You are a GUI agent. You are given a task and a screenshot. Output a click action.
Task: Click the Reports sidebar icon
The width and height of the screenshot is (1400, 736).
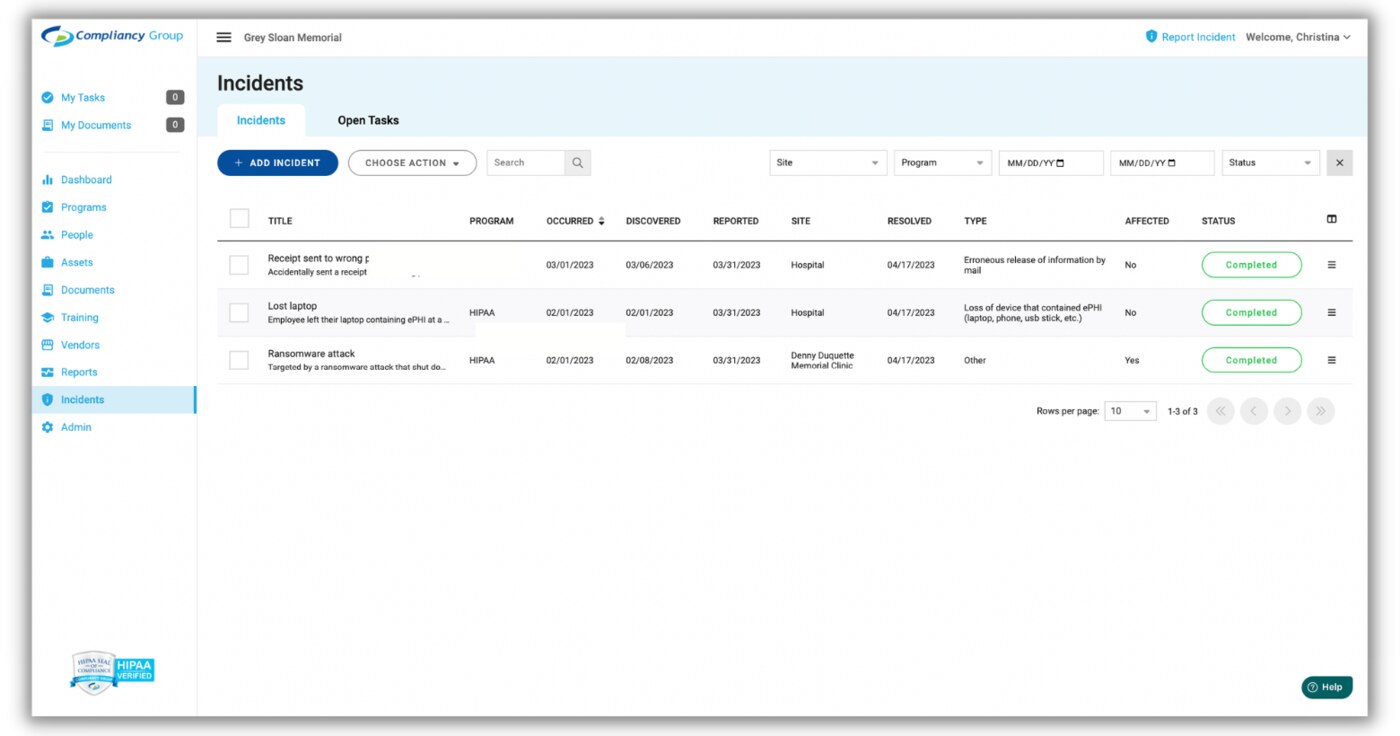pos(47,372)
